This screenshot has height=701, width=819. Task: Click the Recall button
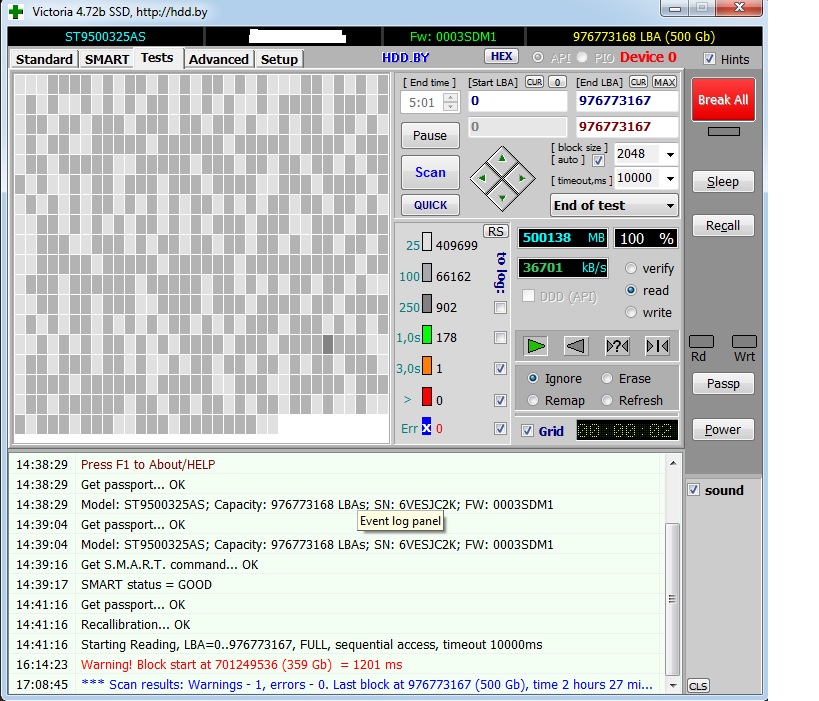tap(723, 226)
